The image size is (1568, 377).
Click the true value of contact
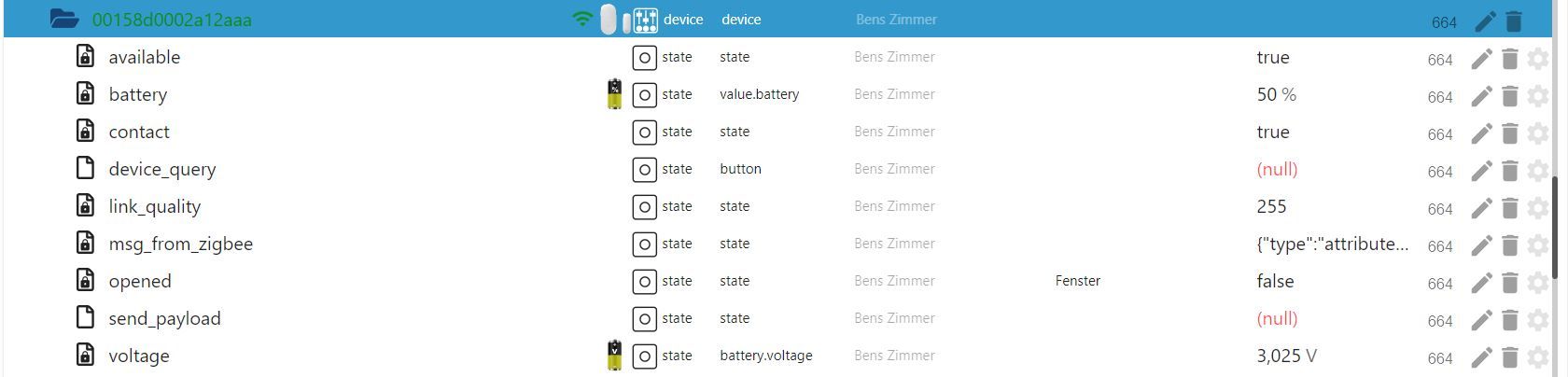coord(1273,132)
